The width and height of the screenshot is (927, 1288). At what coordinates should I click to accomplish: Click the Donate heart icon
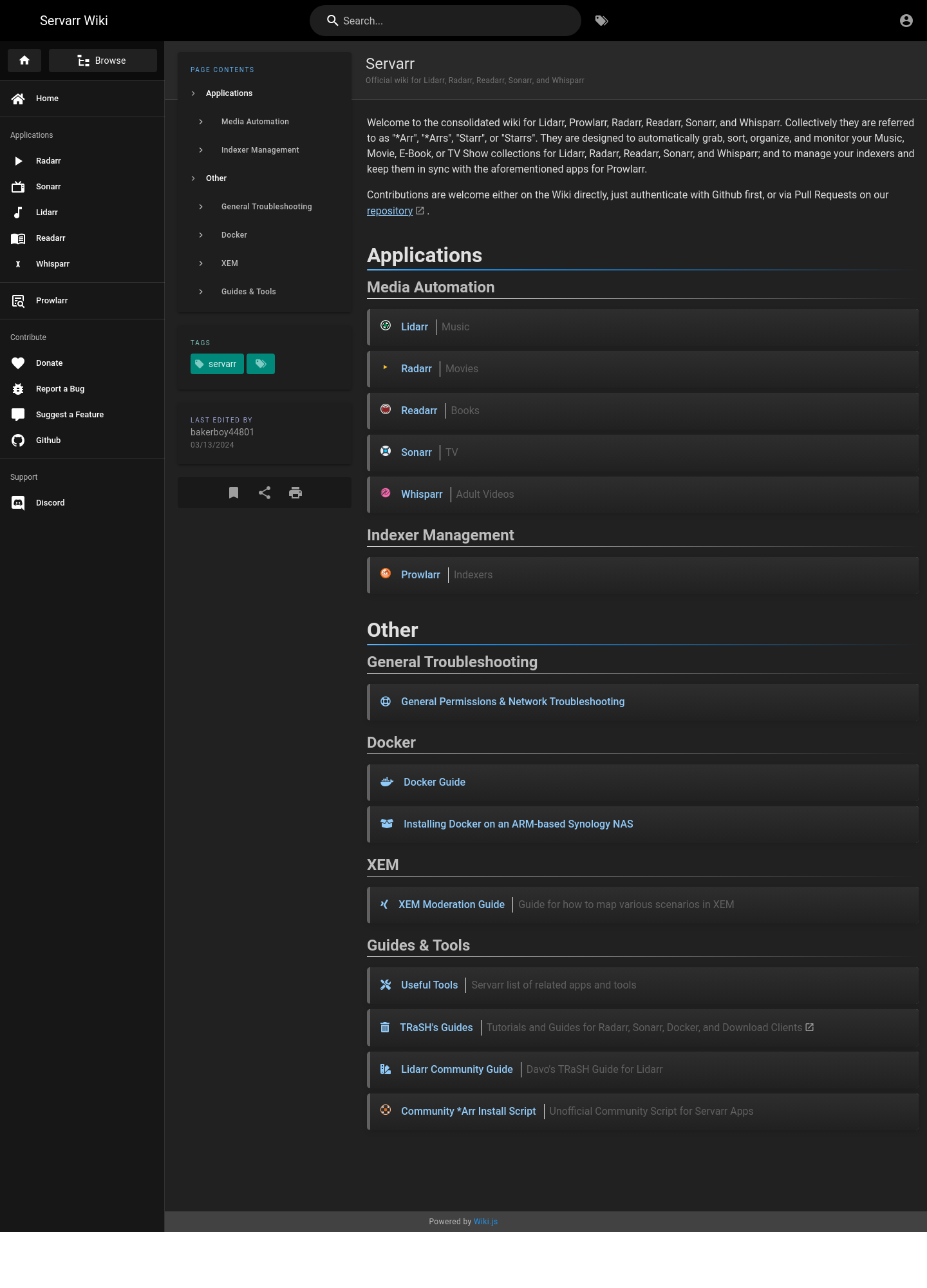(18, 363)
